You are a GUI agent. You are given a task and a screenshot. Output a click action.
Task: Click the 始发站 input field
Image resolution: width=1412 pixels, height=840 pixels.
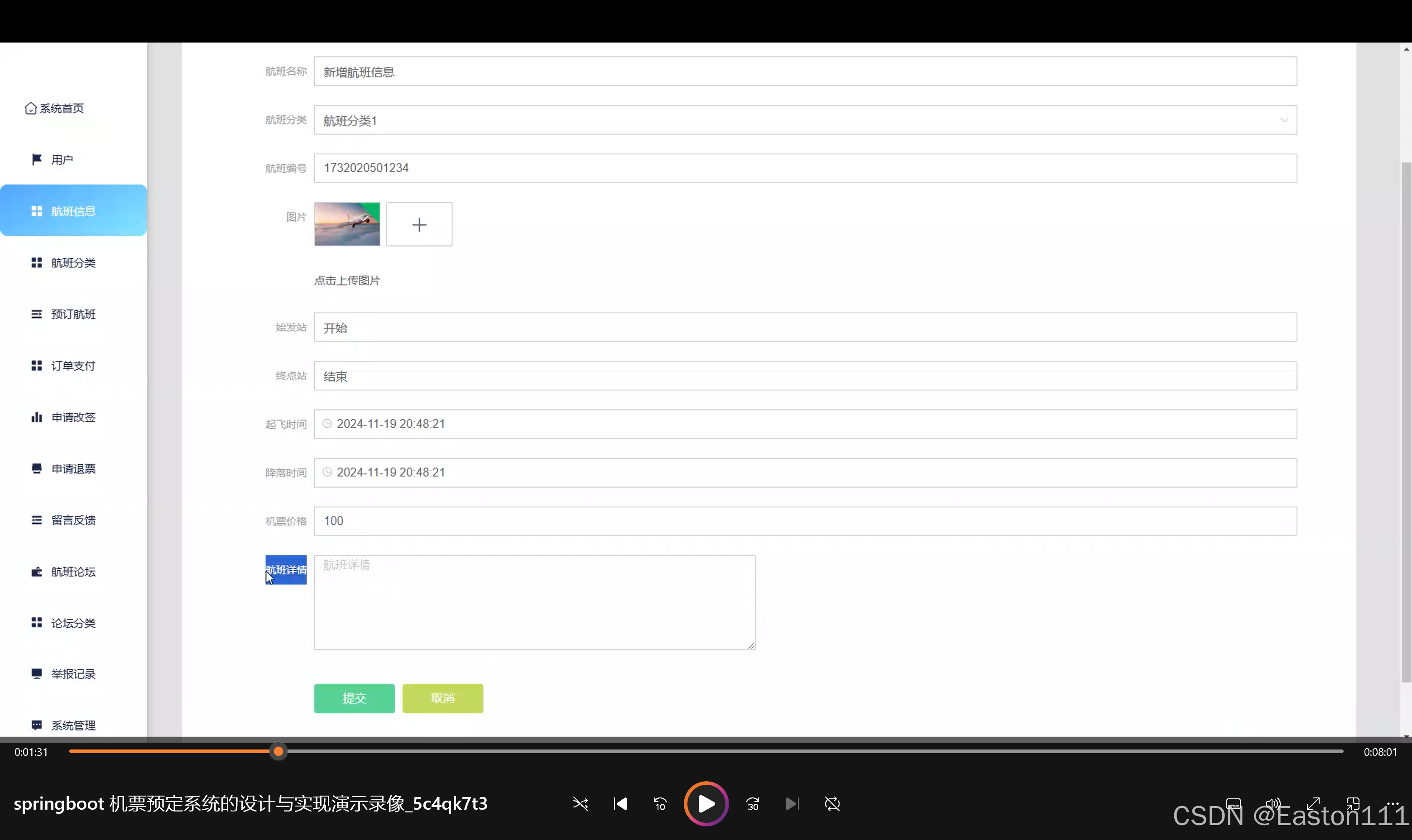click(x=805, y=327)
